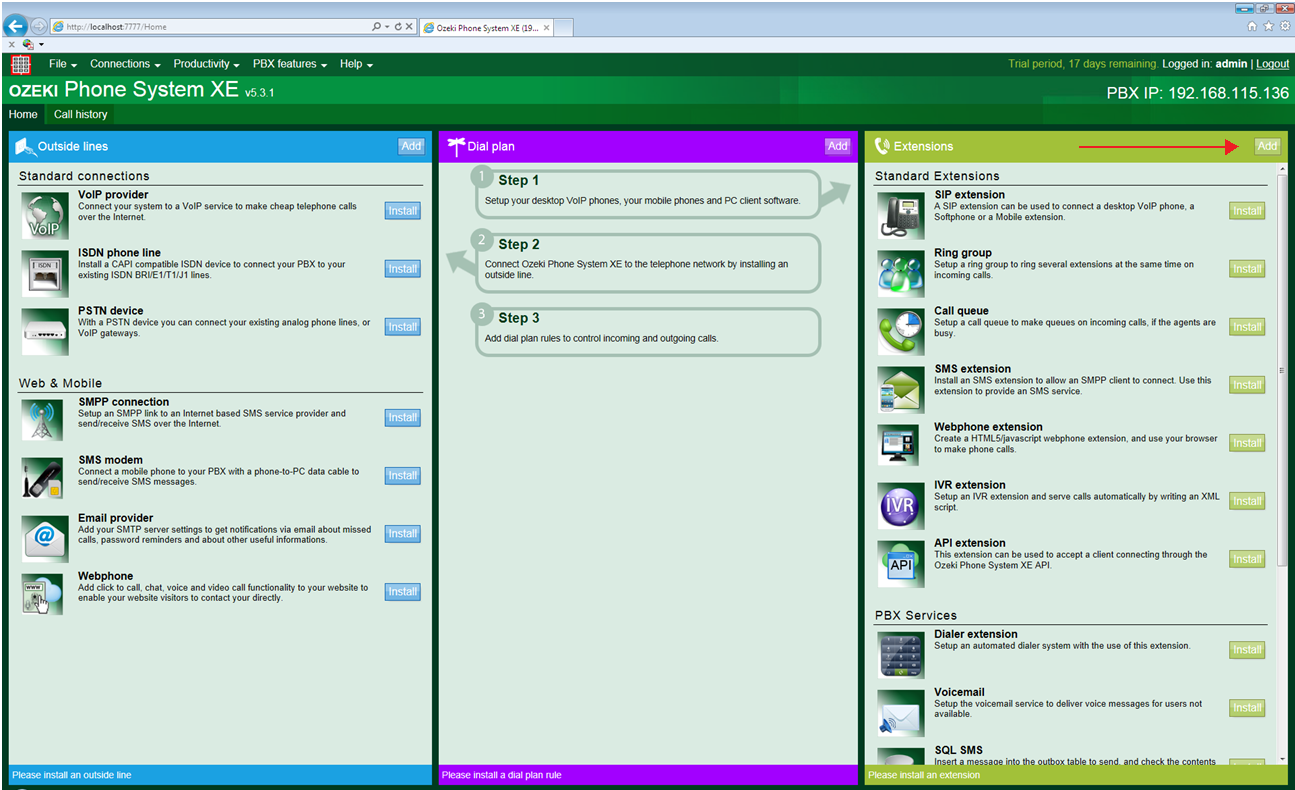The image size is (1295, 790).
Task: Click the Step 3 dial plan box
Action: (x=648, y=331)
